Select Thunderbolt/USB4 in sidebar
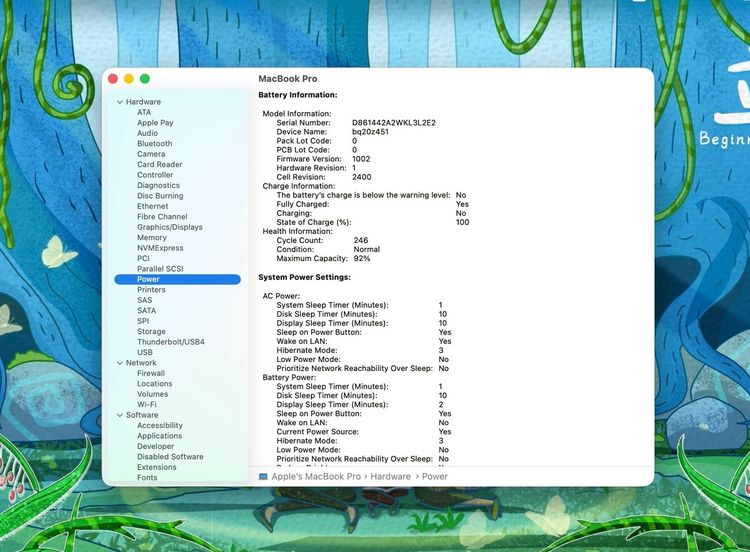This screenshot has width=750, height=552. tap(170, 342)
